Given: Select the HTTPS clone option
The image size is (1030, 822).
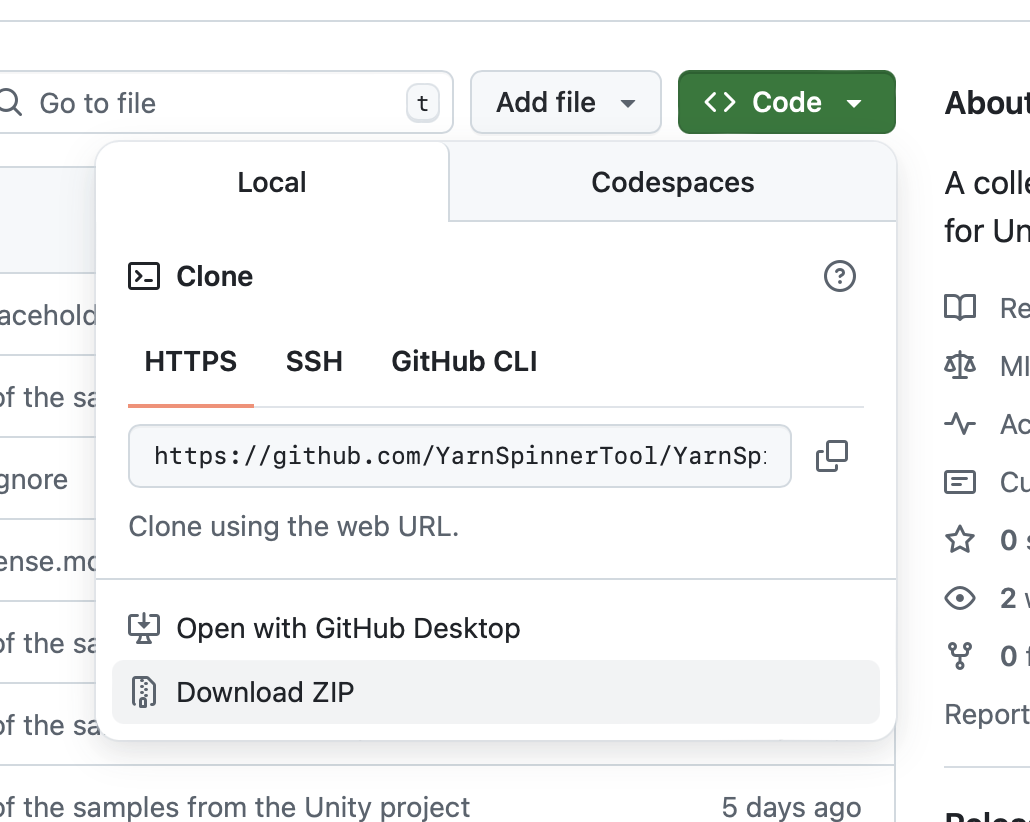Looking at the screenshot, I should (190, 361).
